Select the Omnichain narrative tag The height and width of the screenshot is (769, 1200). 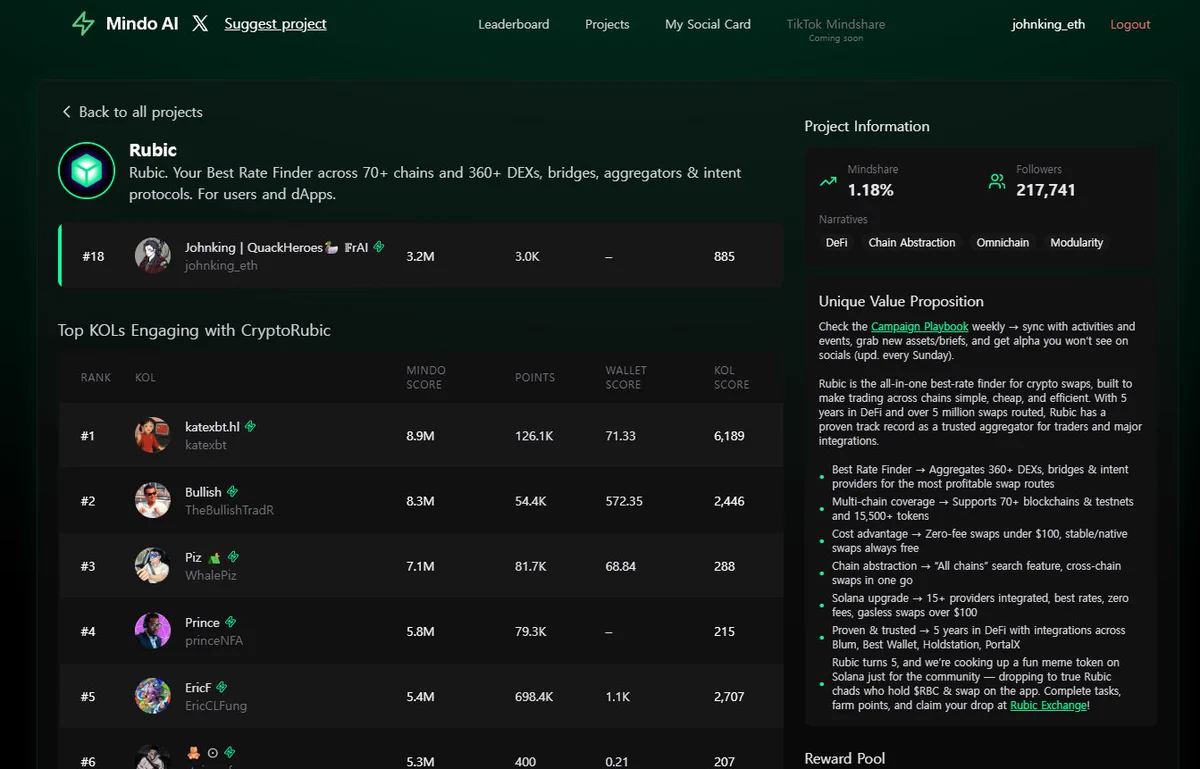tap(1003, 243)
